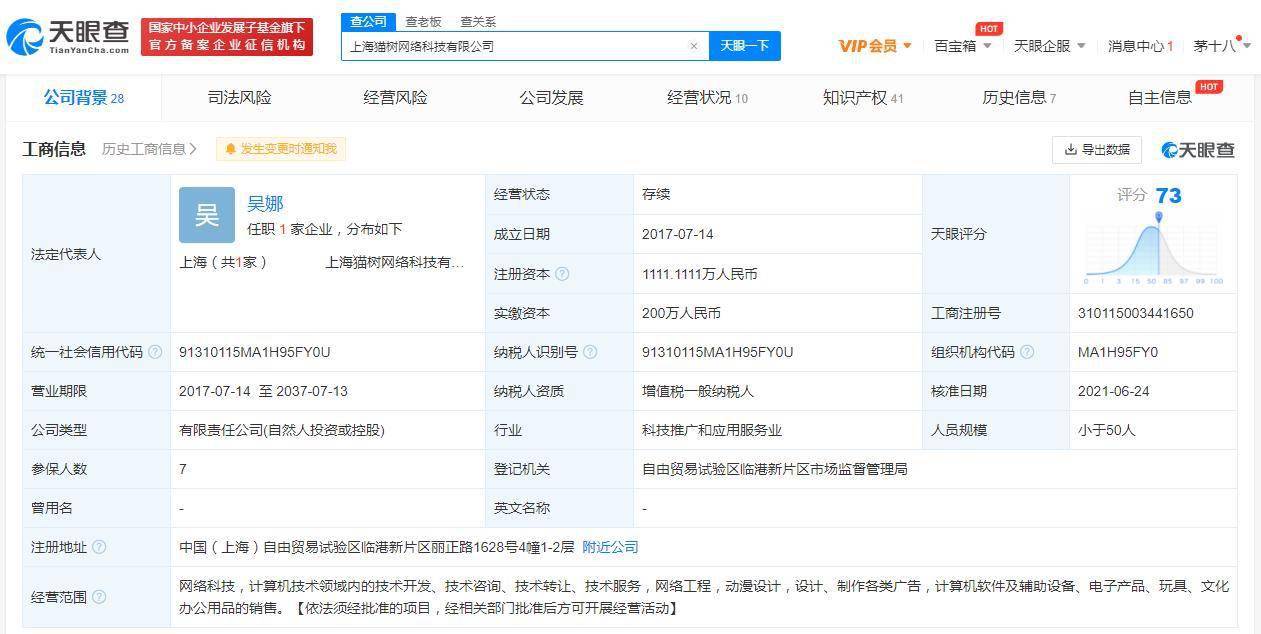Open the 历史信息 tab
This screenshot has height=634, width=1261.
coord(1019,97)
